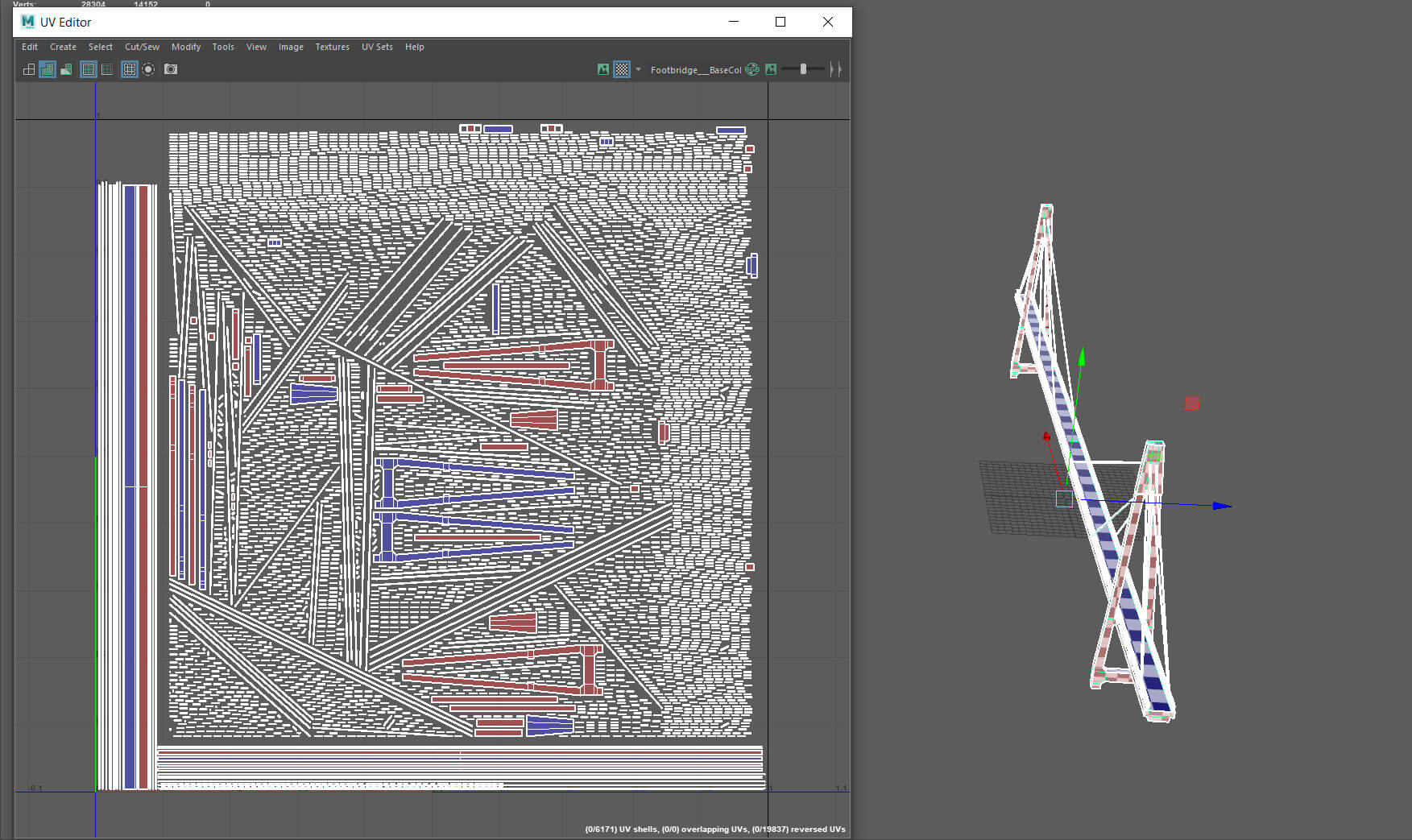Expand the collapsed toolbar section arrows
This screenshot has height=840, width=1412.
pos(835,69)
